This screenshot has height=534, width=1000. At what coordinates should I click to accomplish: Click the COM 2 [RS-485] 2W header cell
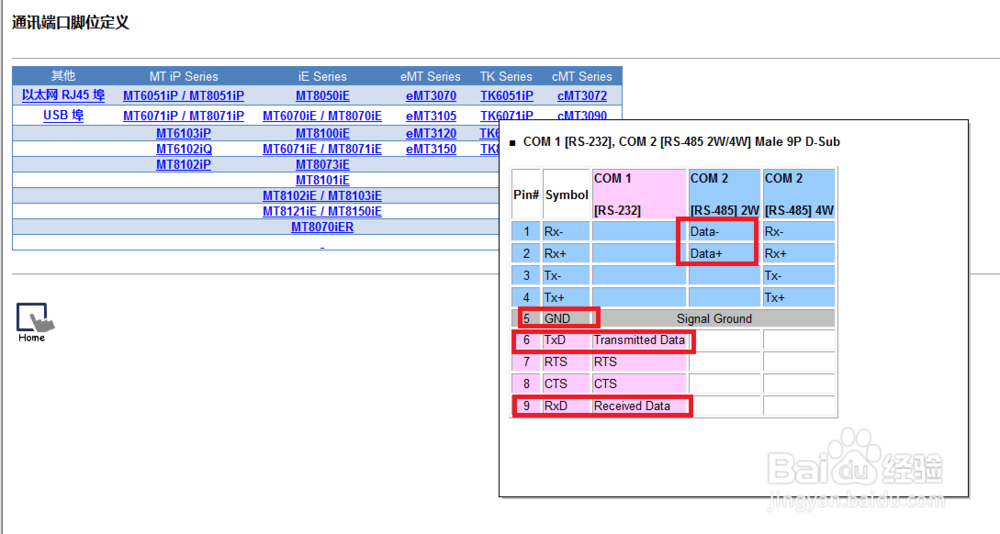pyautogui.click(x=724, y=195)
